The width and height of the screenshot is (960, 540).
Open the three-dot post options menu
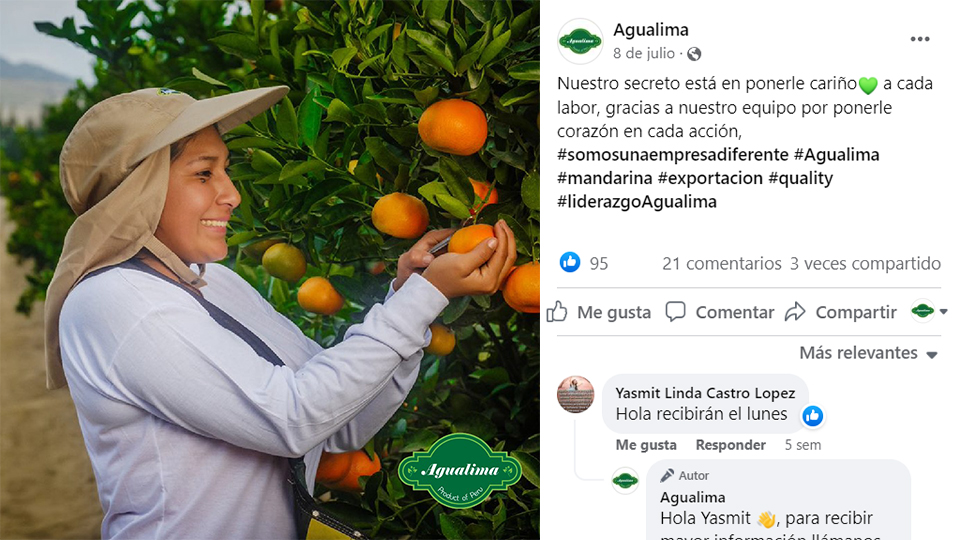(x=920, y=39)
